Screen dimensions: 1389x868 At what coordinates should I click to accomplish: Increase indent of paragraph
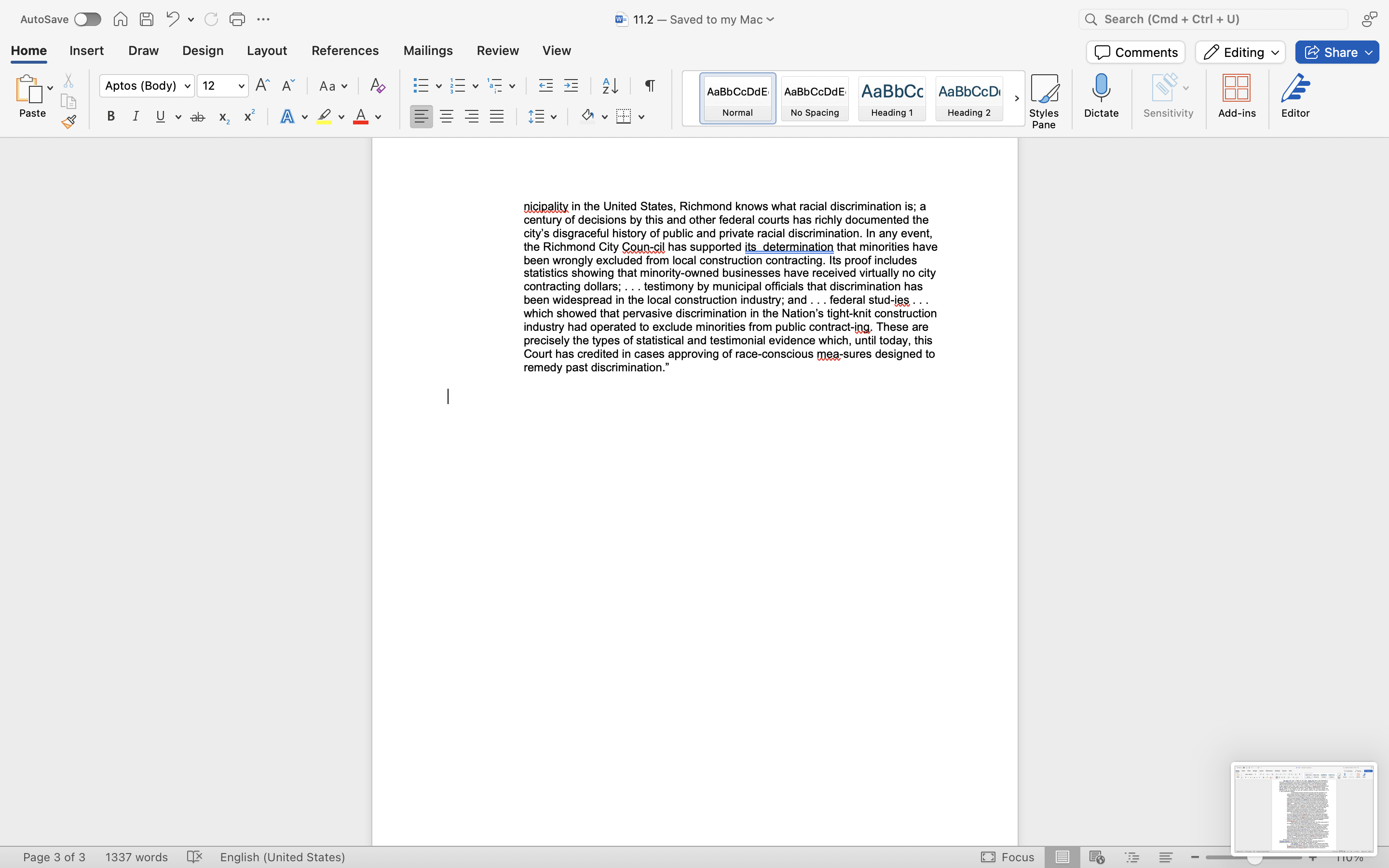click(571, 86)
